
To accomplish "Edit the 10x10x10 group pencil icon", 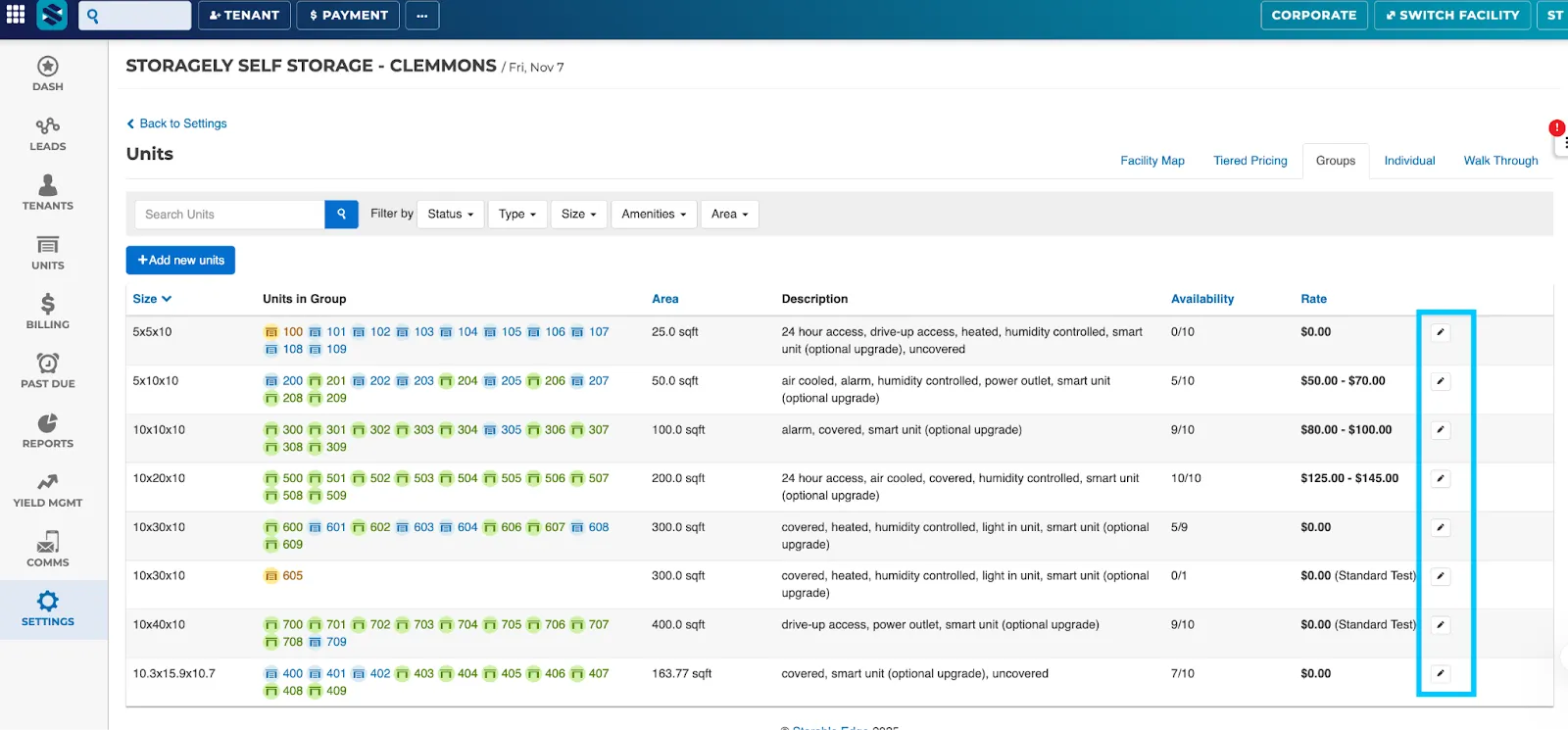I will [x=1441, y=430].
